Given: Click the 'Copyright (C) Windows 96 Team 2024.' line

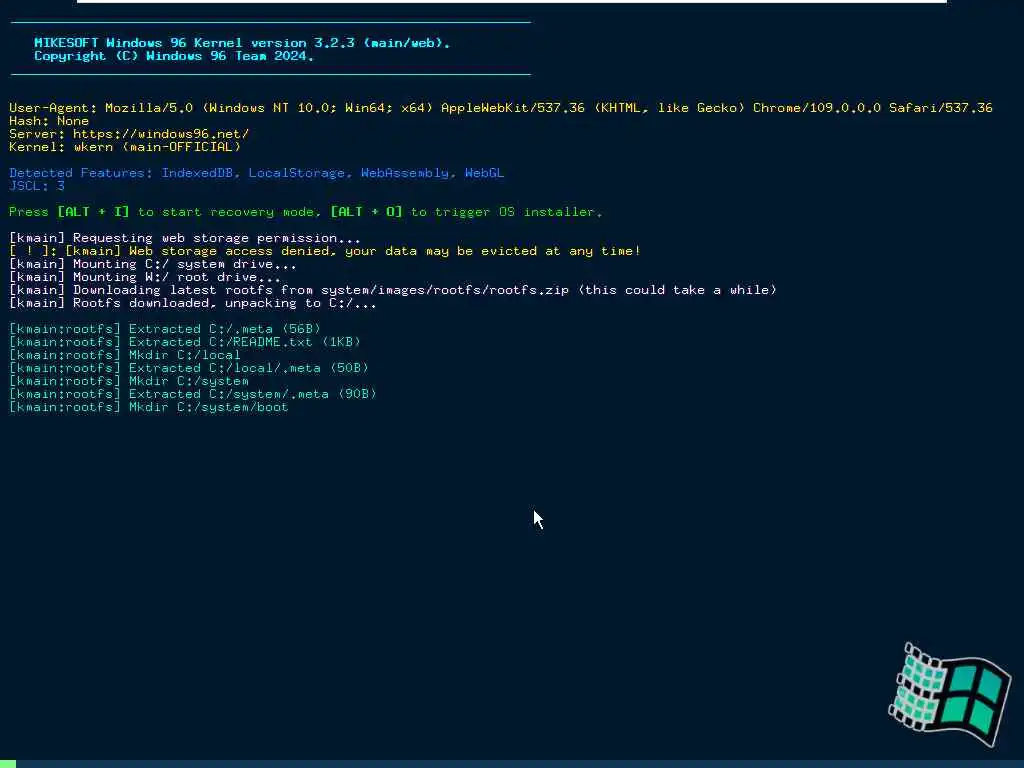Looking at the screenshot, I should (x=174, y=56).
